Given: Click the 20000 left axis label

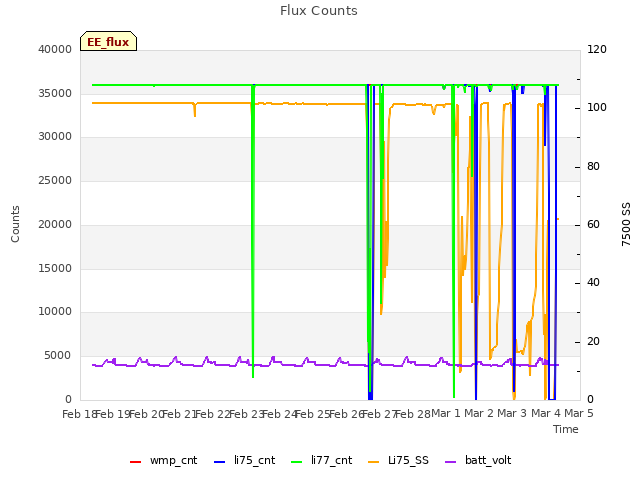Looking at the screenshot, I should pyautogui.click(x=55, y=224).
